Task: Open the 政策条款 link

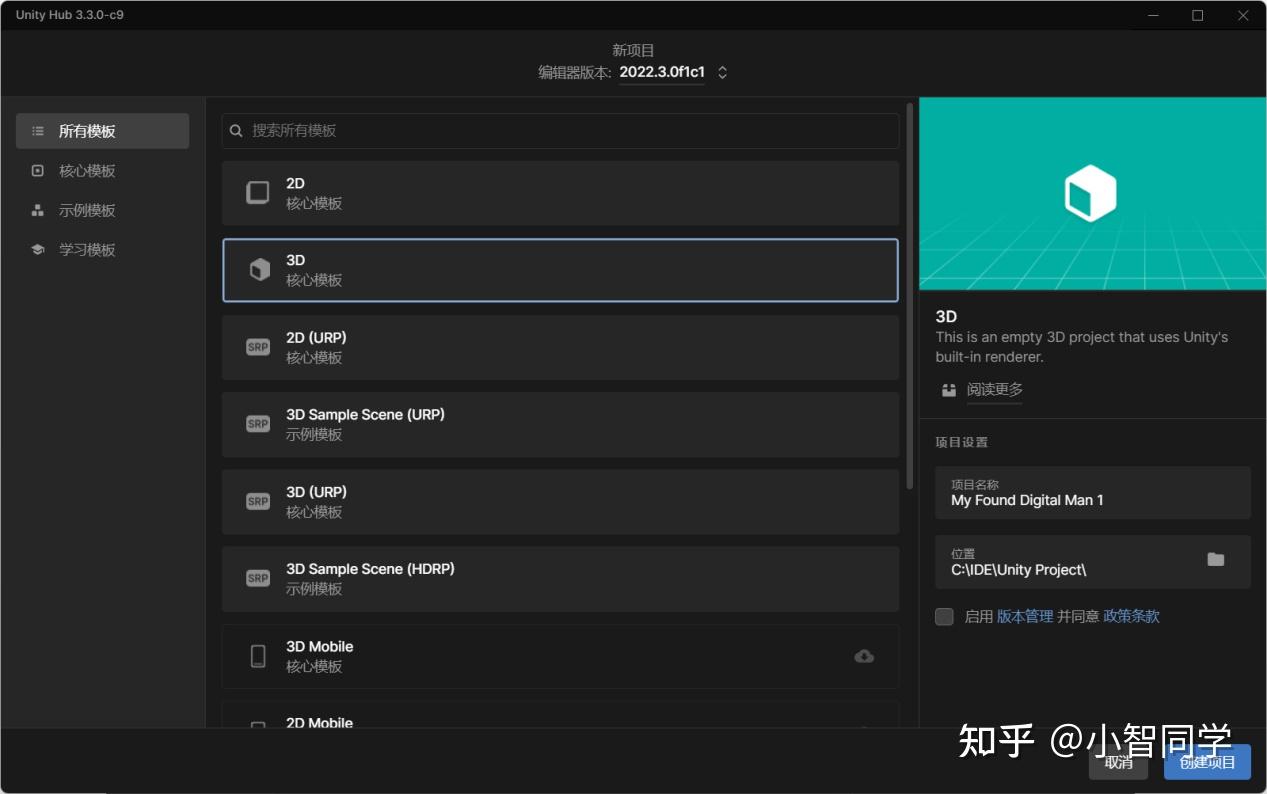Action: pos(1130,616)
